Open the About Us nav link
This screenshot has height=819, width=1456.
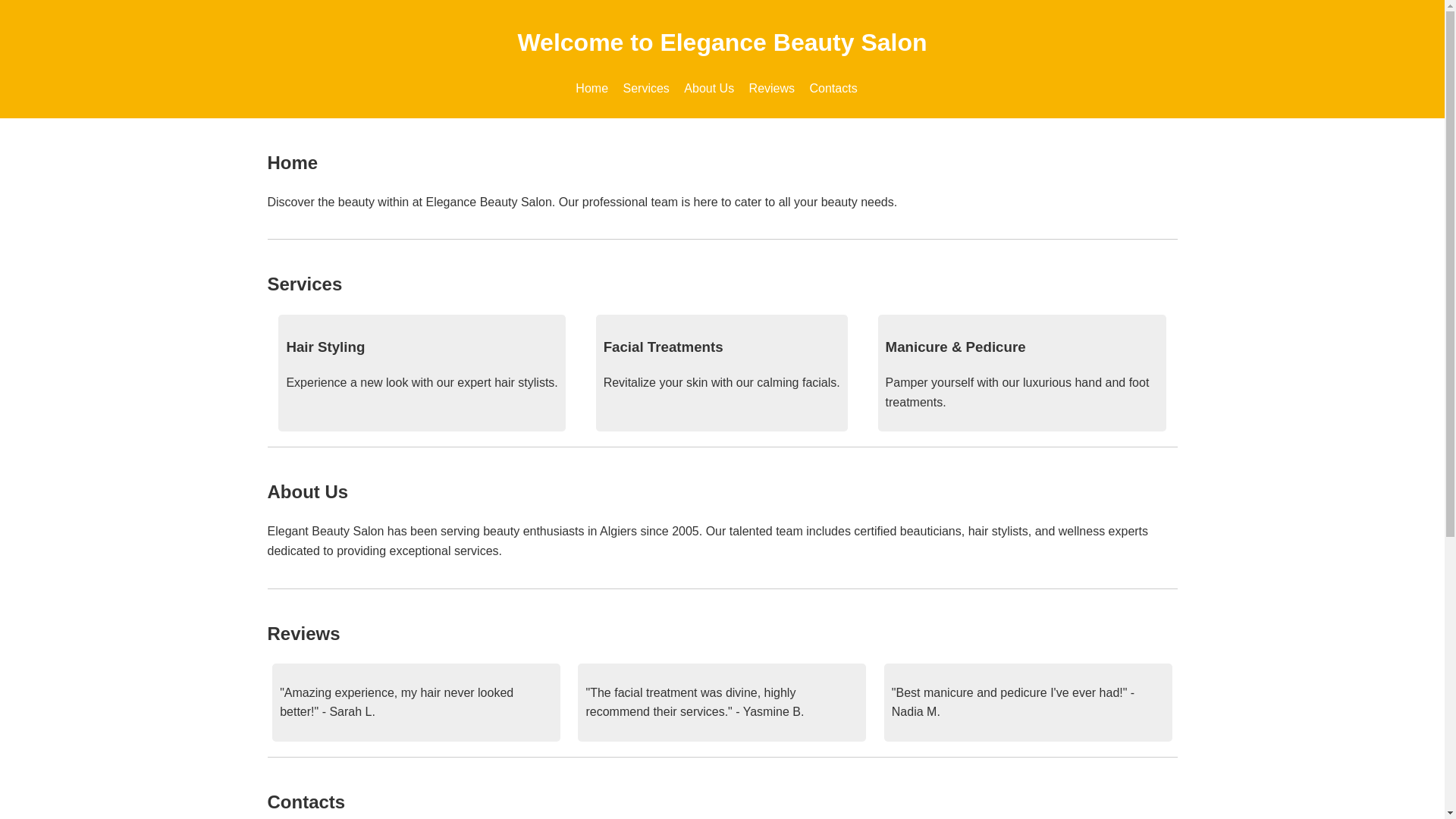pos(709,89)
